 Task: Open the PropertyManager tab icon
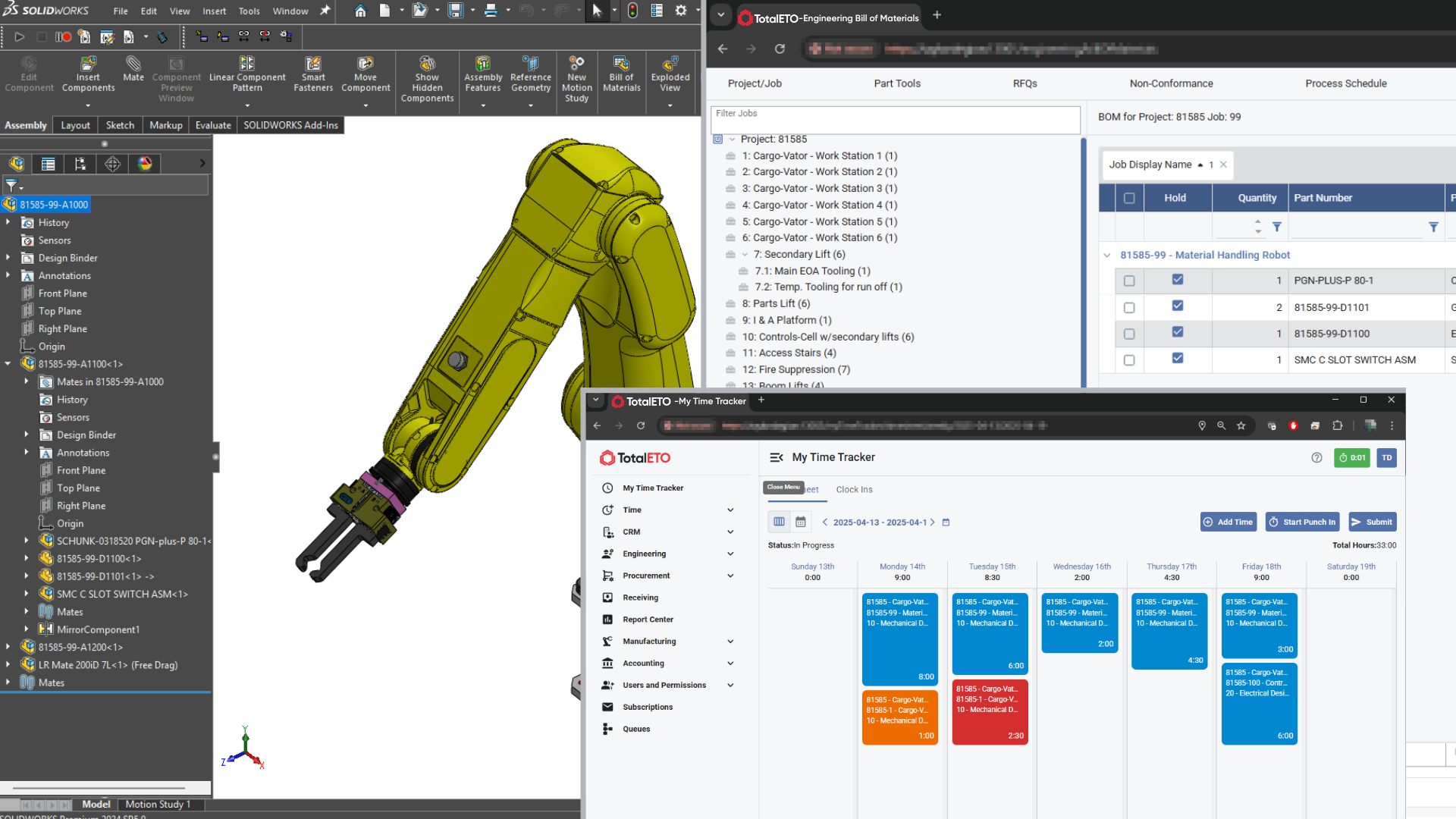point(49,163)
